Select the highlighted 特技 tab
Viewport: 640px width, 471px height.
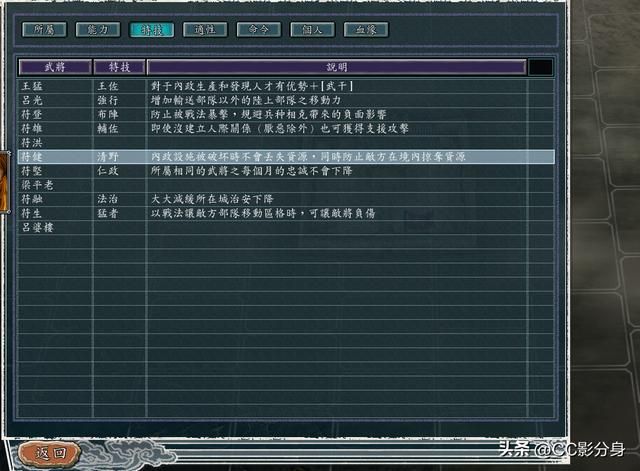(151, 30)
